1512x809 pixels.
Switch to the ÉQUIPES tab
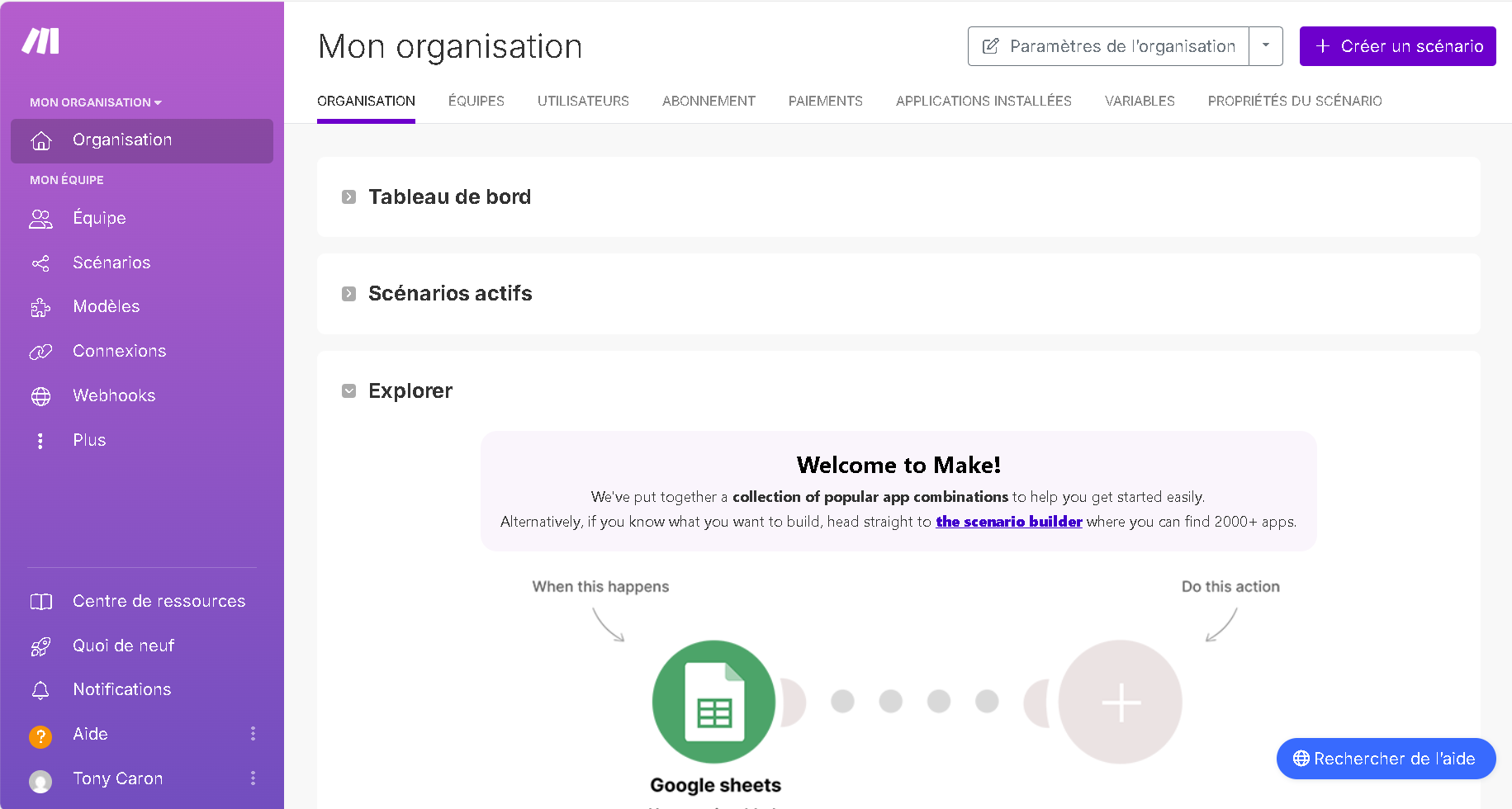click(476, 101)
